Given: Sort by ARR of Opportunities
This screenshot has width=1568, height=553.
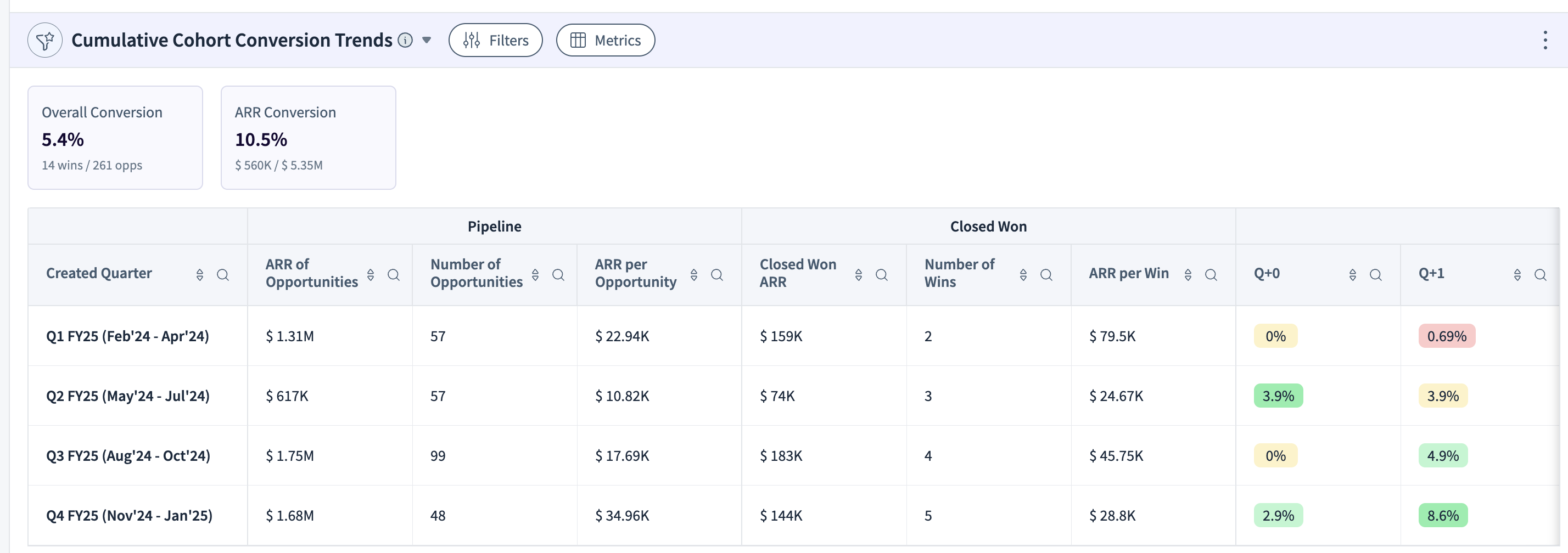Looking at the screenshot, I should click(x=371, y=275).
